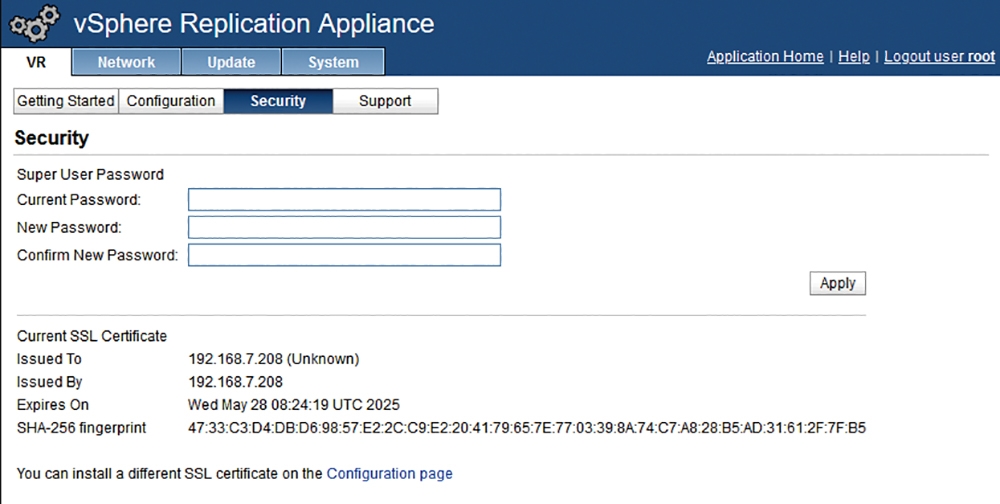Open the Network tab
This screenshot has height=504, width=1000.
[x=126, y=62]
